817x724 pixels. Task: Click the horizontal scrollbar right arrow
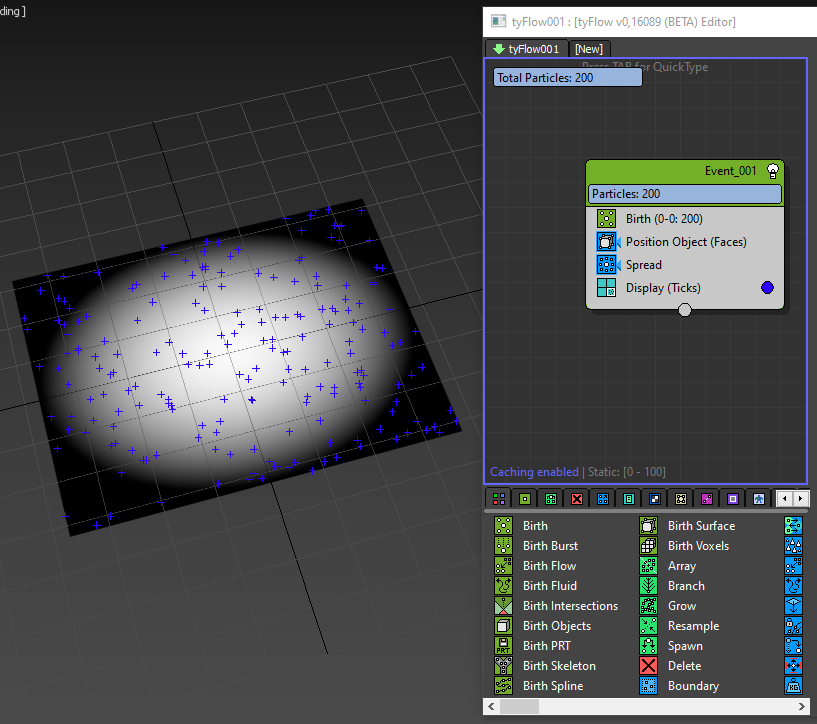pos(801,706)
